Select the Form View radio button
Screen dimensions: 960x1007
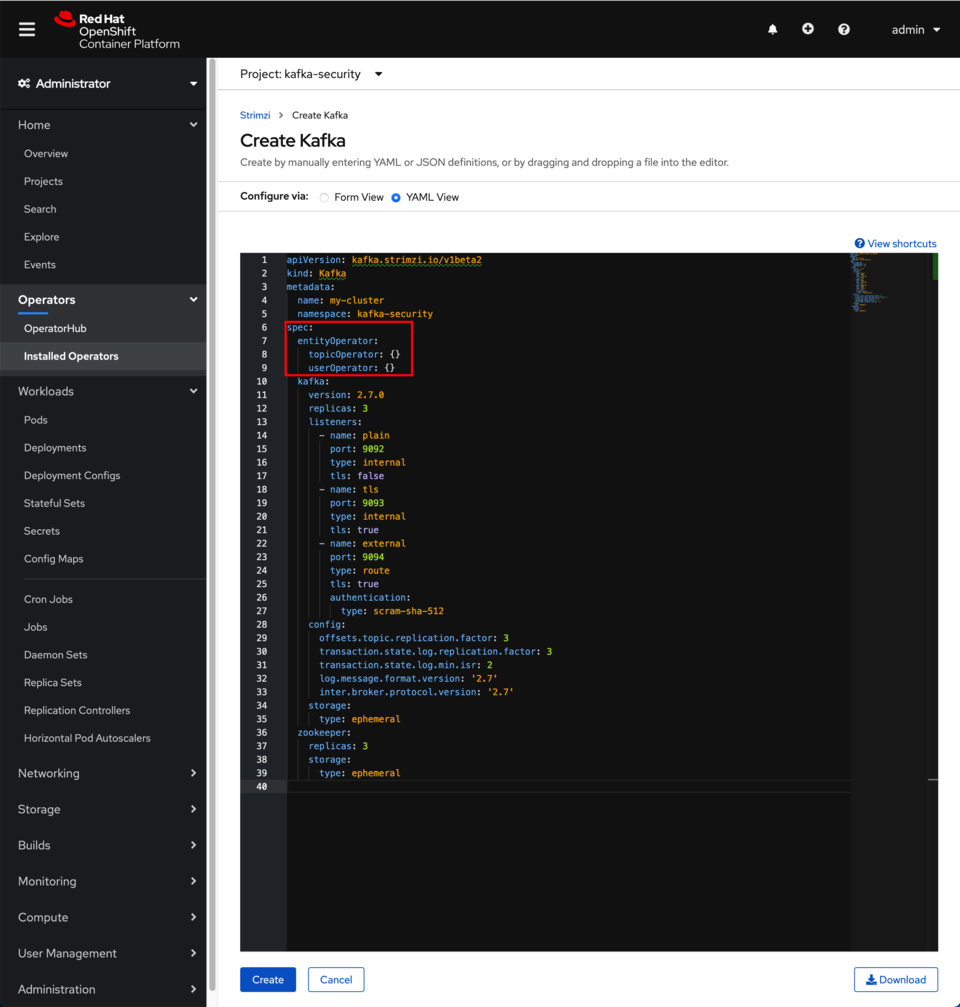click(x=324, y=198)
